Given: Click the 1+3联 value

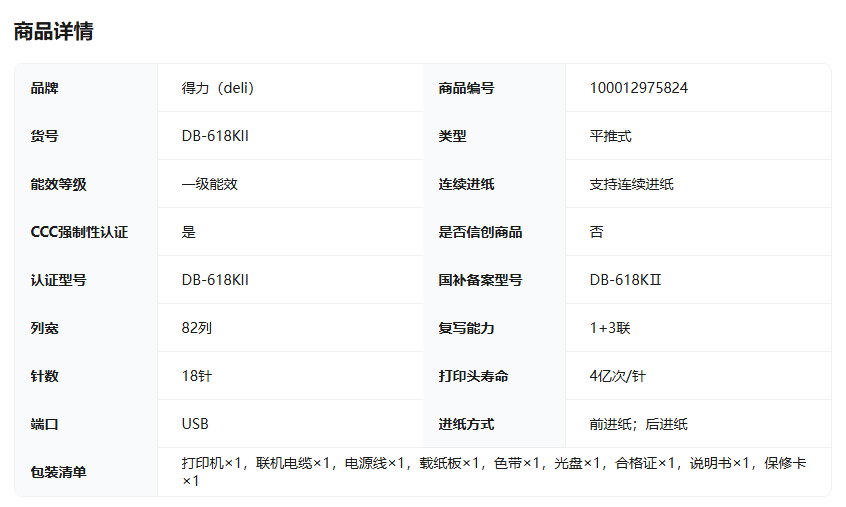Looking at the screenshot, I should [610, 328].
